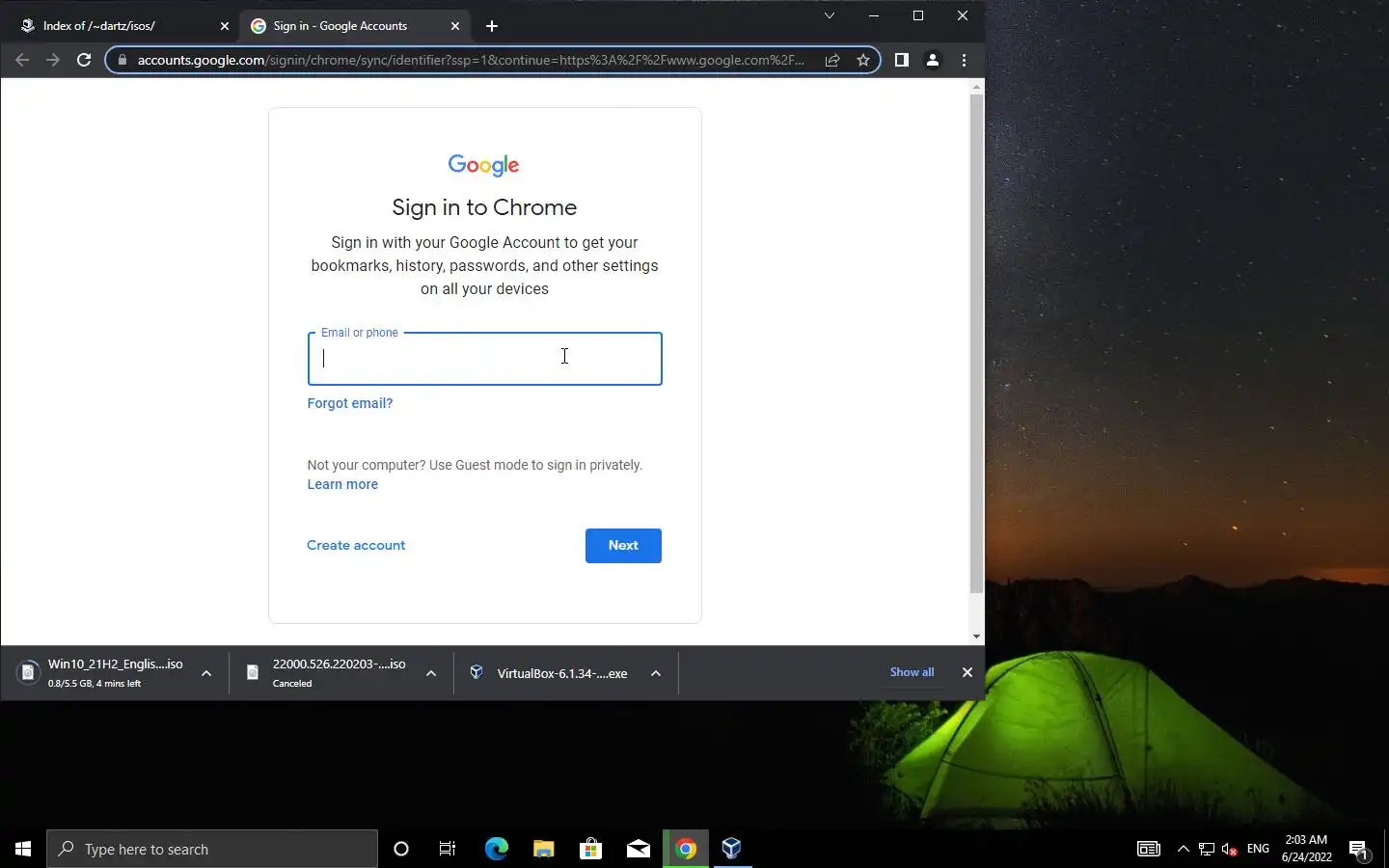The width and height of the screenshot is (1389, 868).
Task: Click the lock site info icon
Action: click(x=122, y=60)
